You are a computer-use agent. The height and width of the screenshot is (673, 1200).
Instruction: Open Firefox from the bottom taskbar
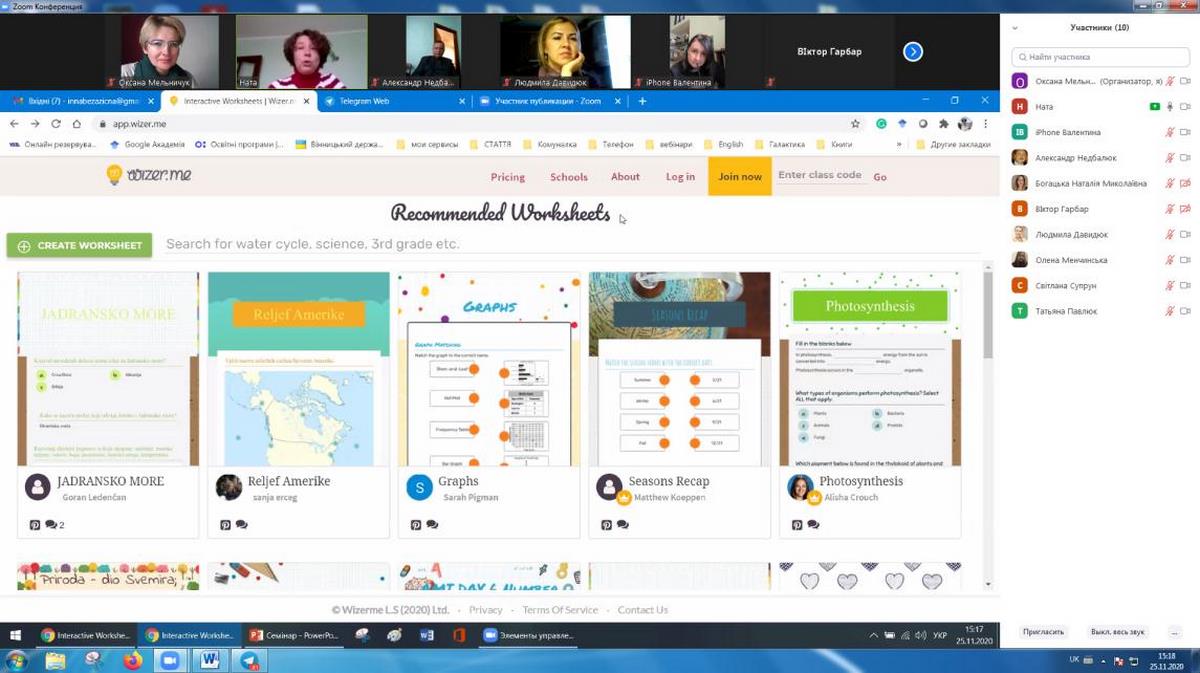pyautogui.click(x=132, y=661)
